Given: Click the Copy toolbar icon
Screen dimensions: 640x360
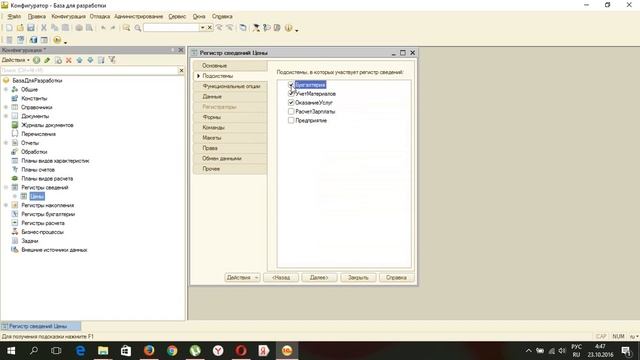Looking at the screenshot, I should pyautogui.click(x=54, y=28).
